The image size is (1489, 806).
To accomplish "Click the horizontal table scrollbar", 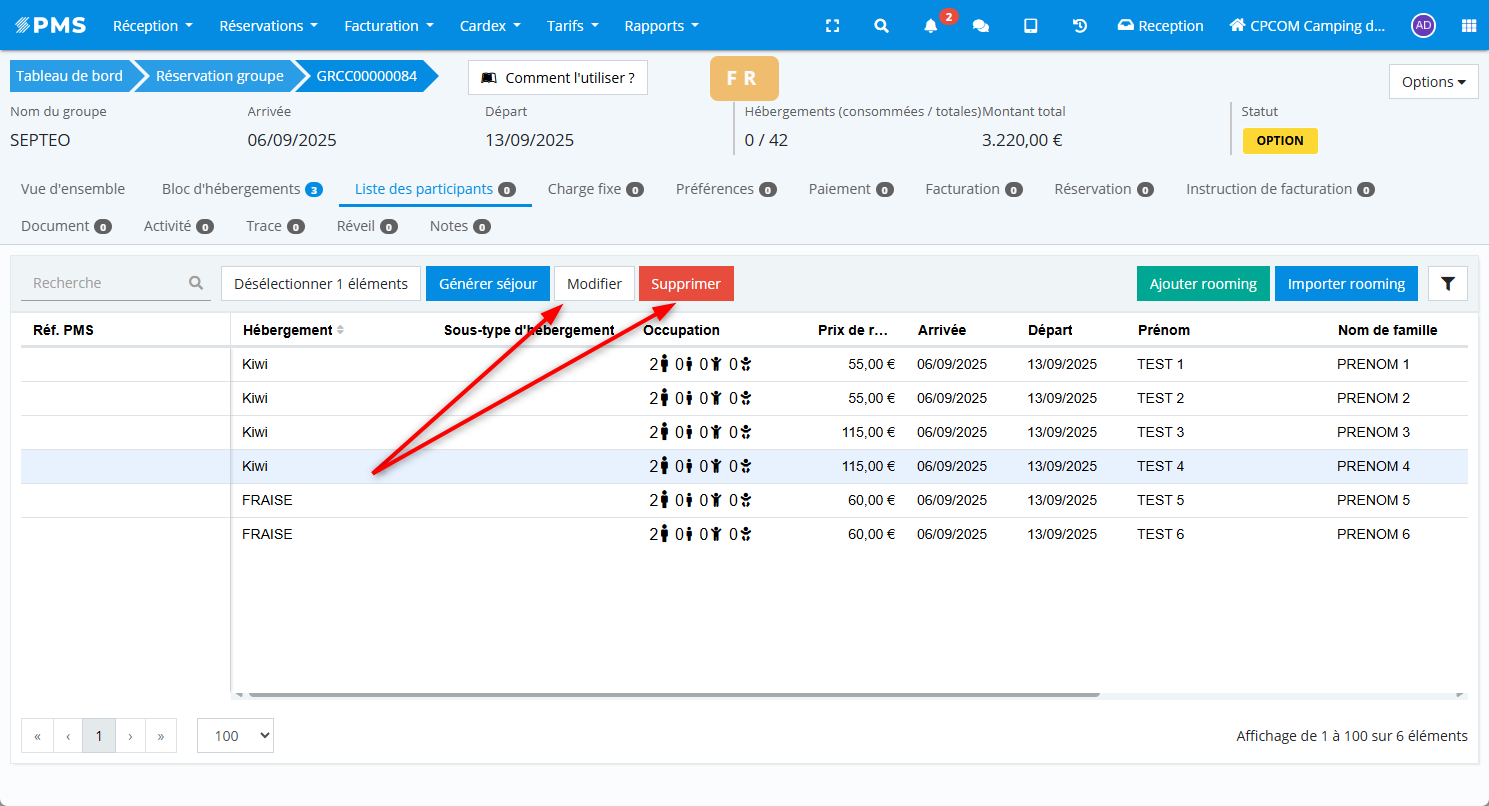I will point(673,694).
